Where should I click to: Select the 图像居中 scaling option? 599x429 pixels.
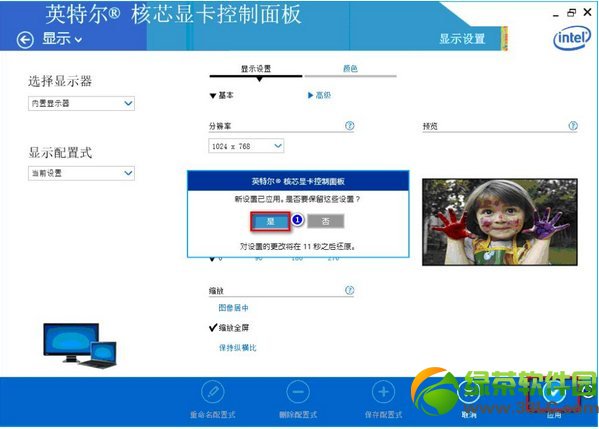233,308
